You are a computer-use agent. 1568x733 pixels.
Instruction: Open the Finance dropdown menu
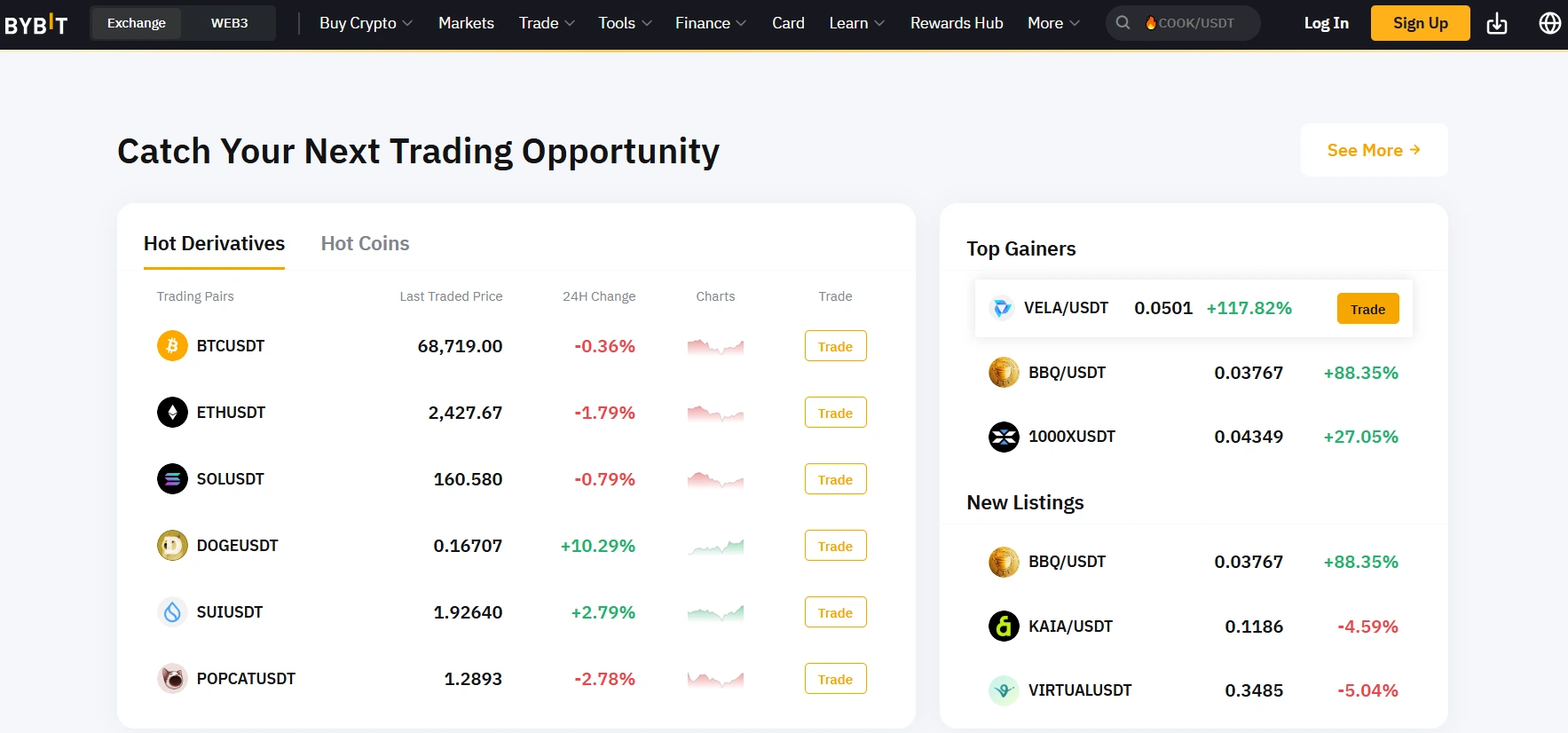[x=710, y=23]
